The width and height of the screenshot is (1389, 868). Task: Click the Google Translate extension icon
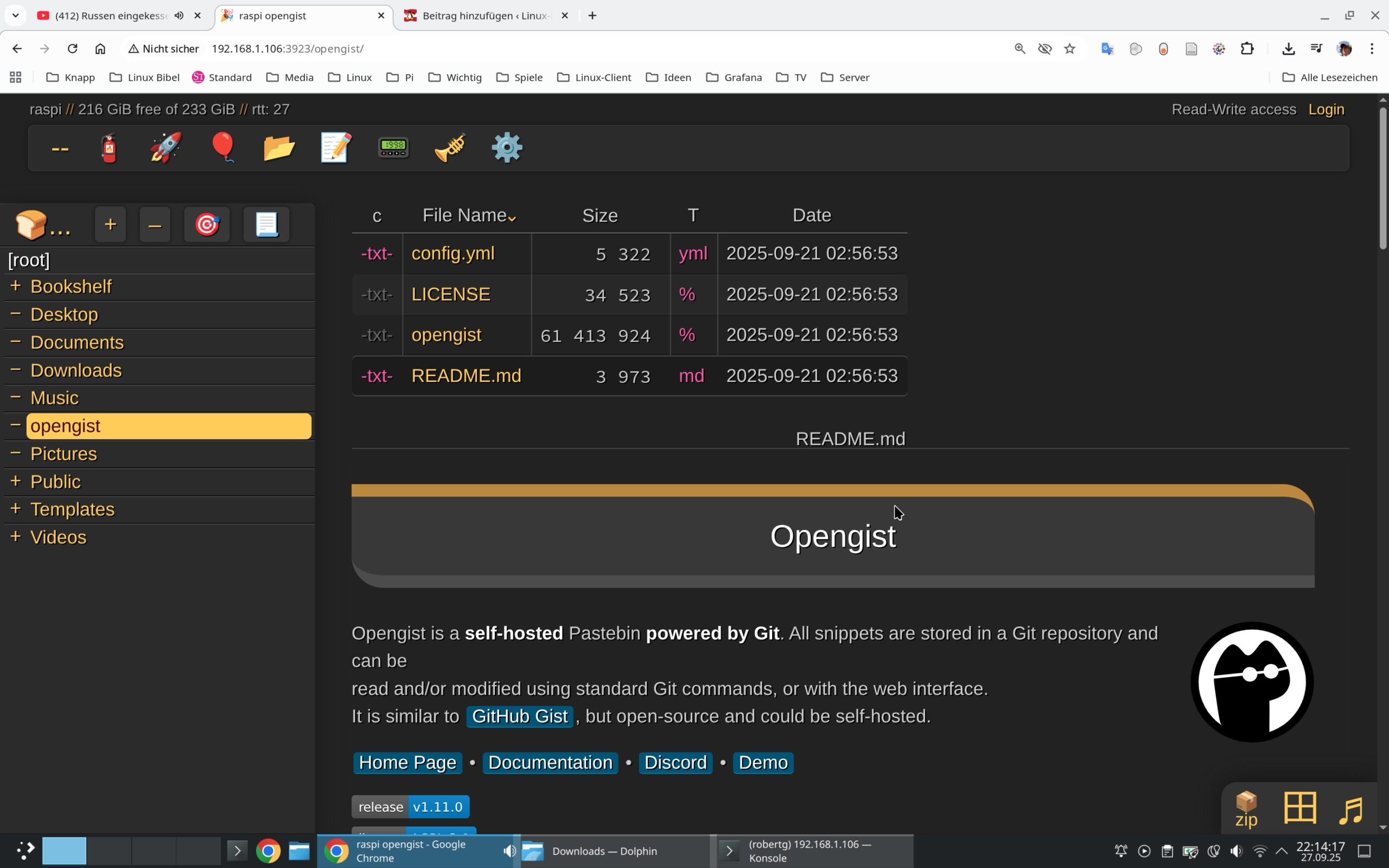[1107, 49]
